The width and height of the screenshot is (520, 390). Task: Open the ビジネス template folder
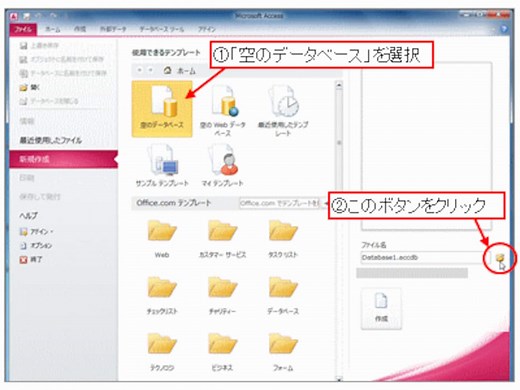(223, 352)
